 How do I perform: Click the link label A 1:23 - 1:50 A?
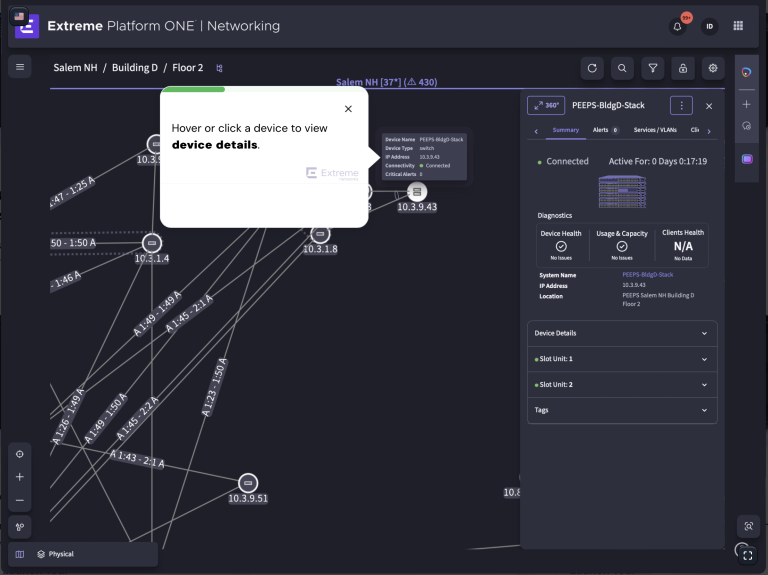[215, 388]
